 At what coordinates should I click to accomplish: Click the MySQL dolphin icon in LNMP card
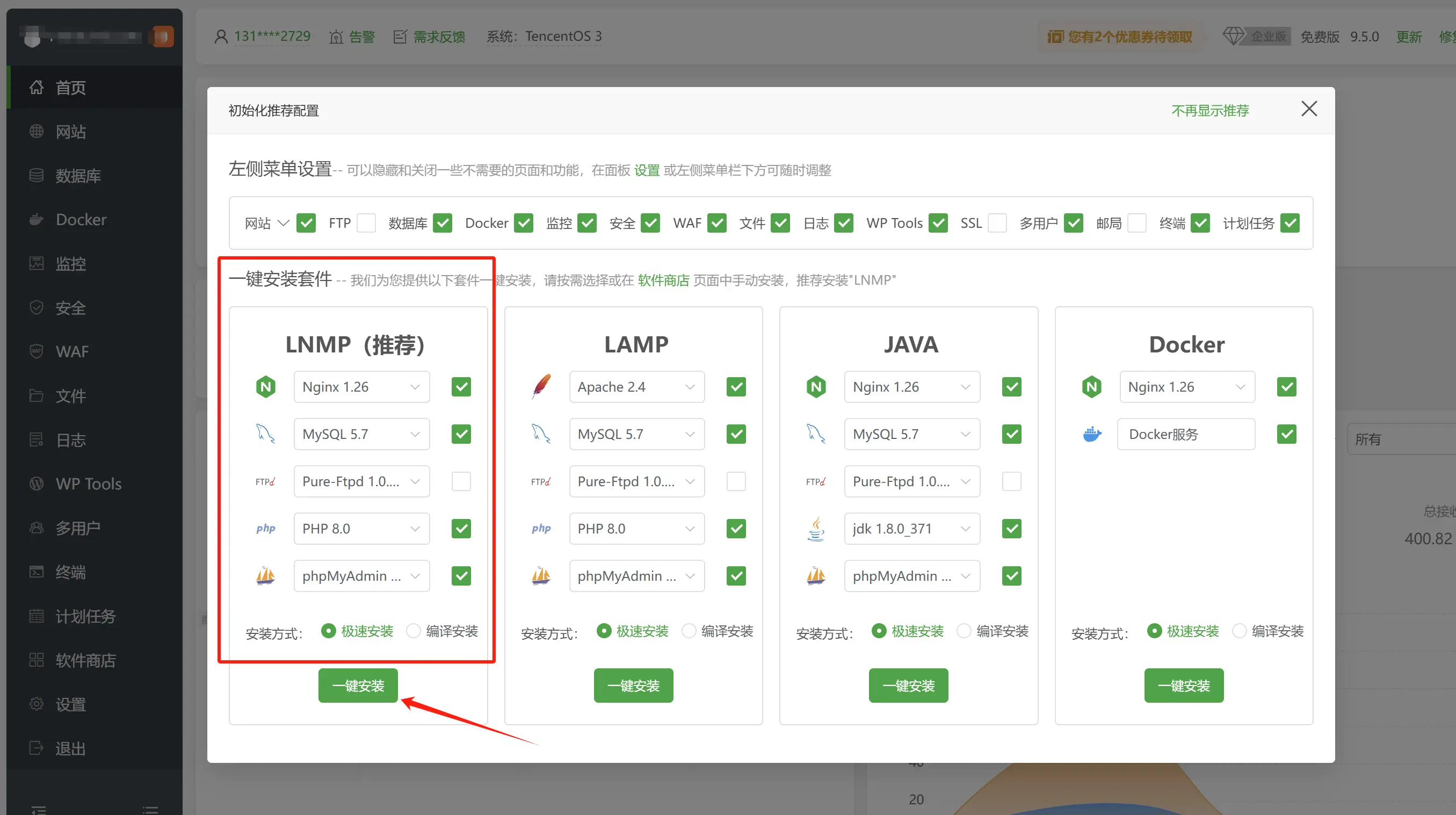tap(266, 434)
